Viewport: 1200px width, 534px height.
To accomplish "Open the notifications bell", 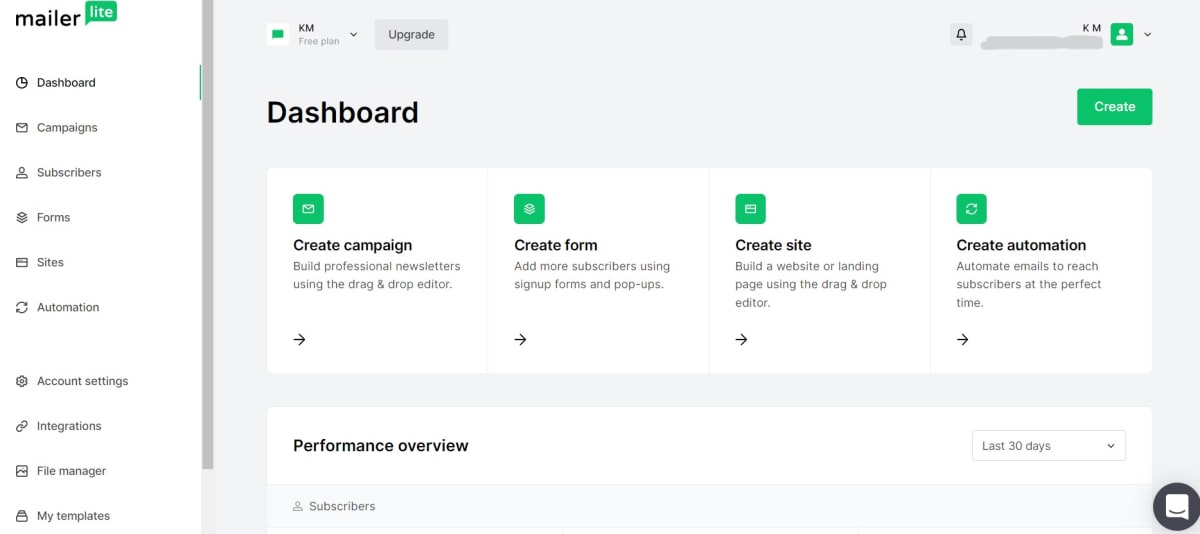I will pyautogui.click(x=961, y=35).
